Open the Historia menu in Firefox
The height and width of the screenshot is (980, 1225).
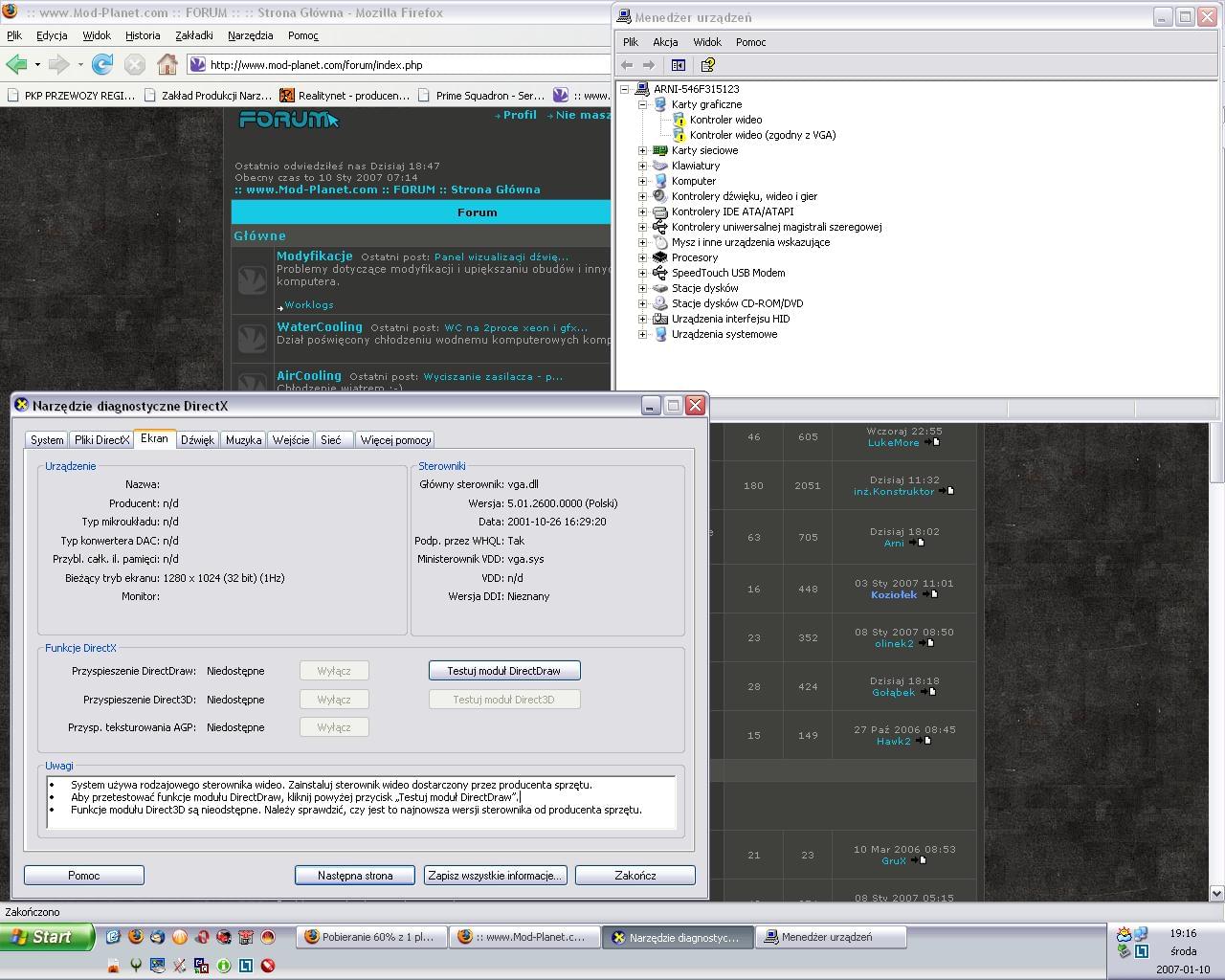pyautogui.click(x=143, y=35)
